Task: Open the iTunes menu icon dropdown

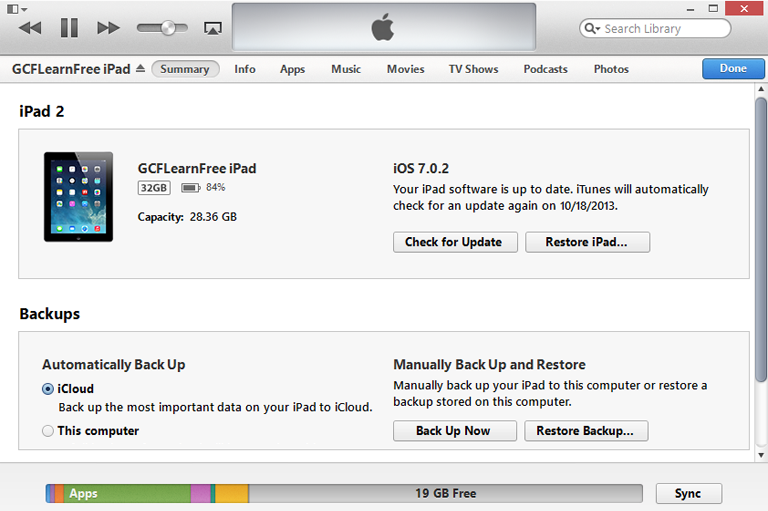Action: (x=17, y=9)
